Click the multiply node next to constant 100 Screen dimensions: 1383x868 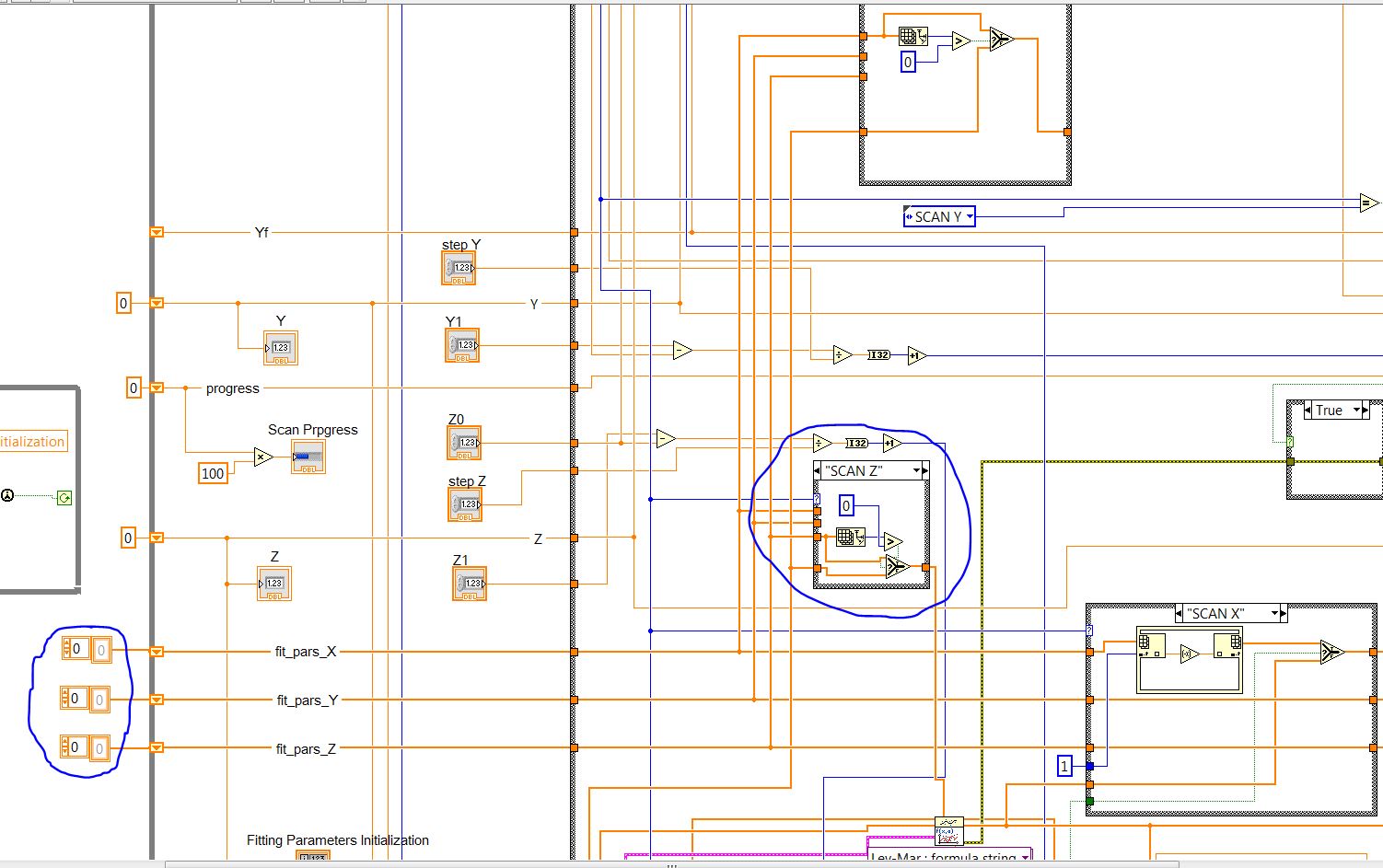click(x=263, y=457)
